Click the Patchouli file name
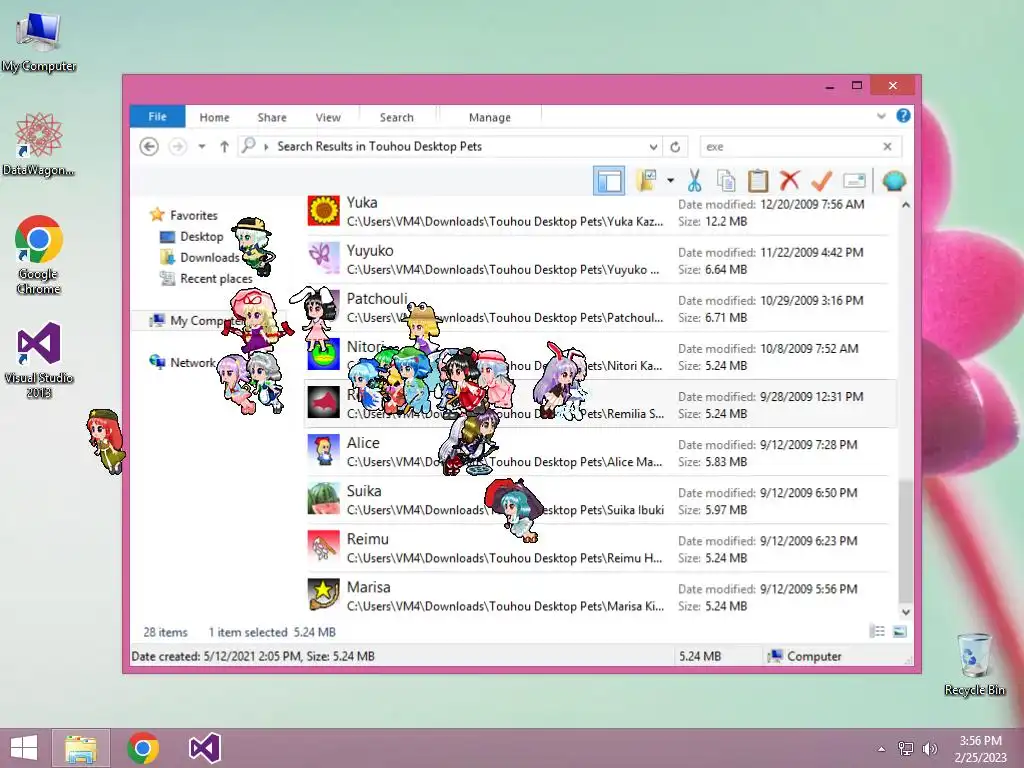This screenshot has width=1024, height=768. click(x=377, y=299)
